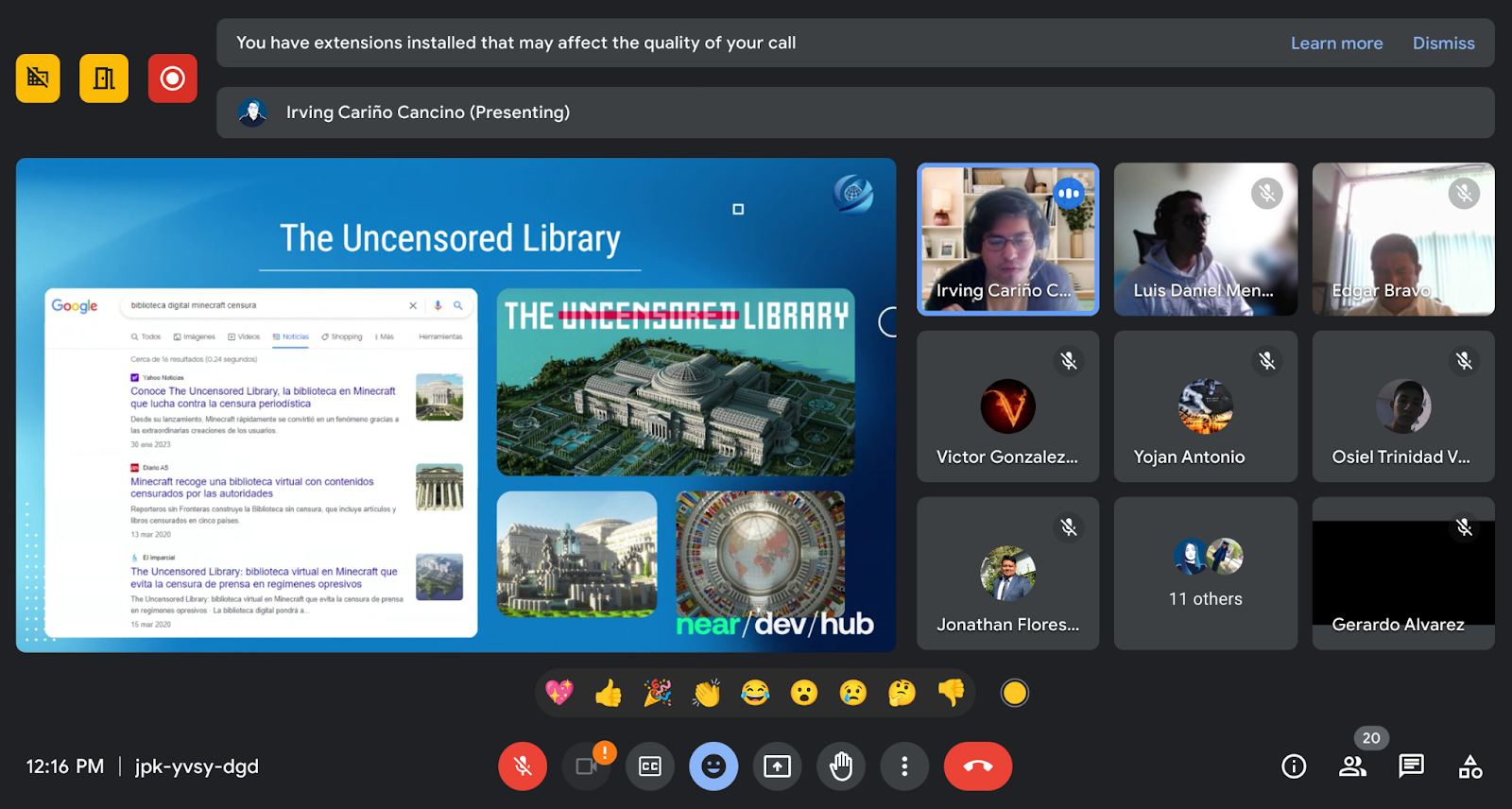Change the reaction skin tone swatch
1512x809 pixels.
(1014, 693)
